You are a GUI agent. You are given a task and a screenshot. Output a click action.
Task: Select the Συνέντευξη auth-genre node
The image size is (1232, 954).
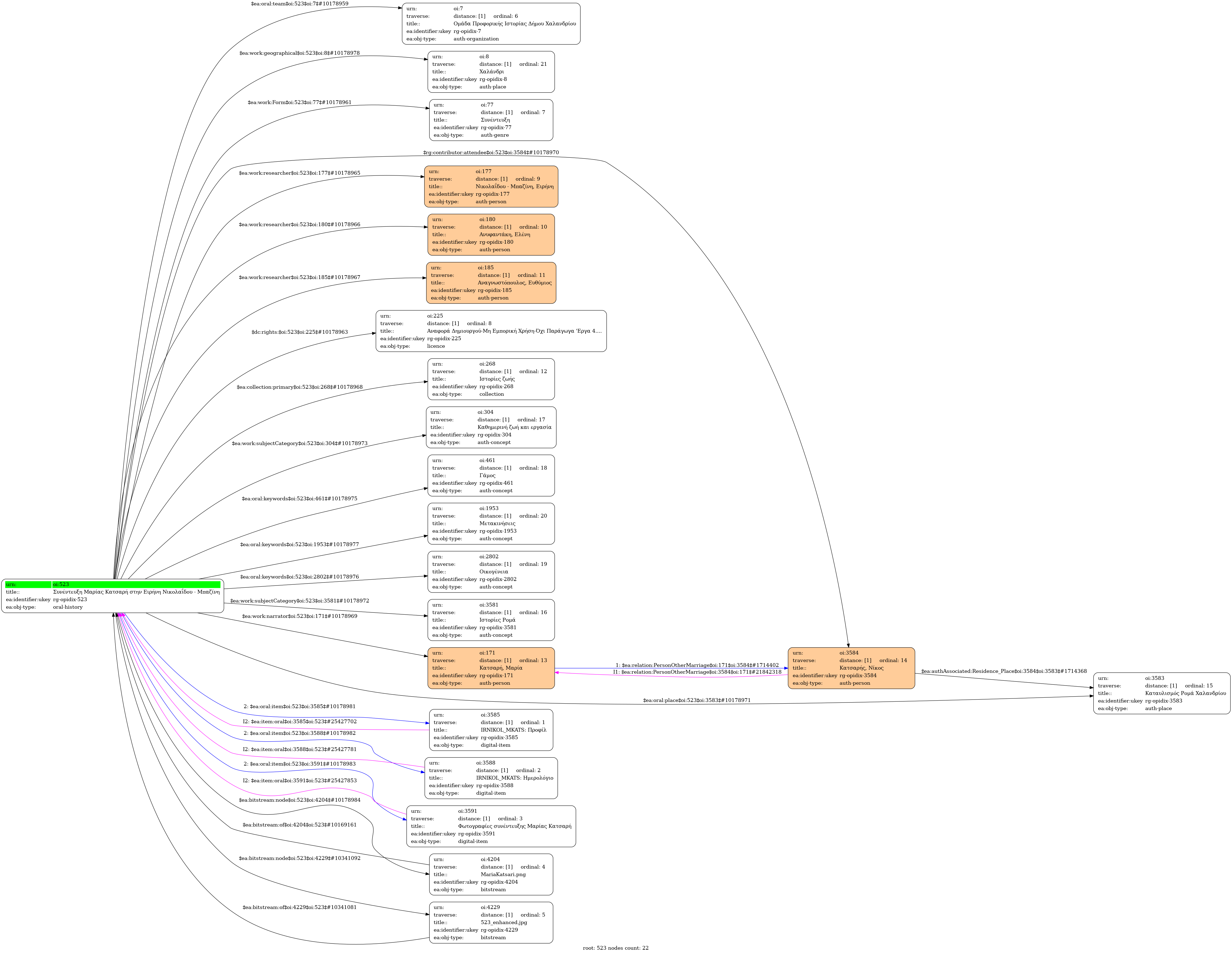491,120
